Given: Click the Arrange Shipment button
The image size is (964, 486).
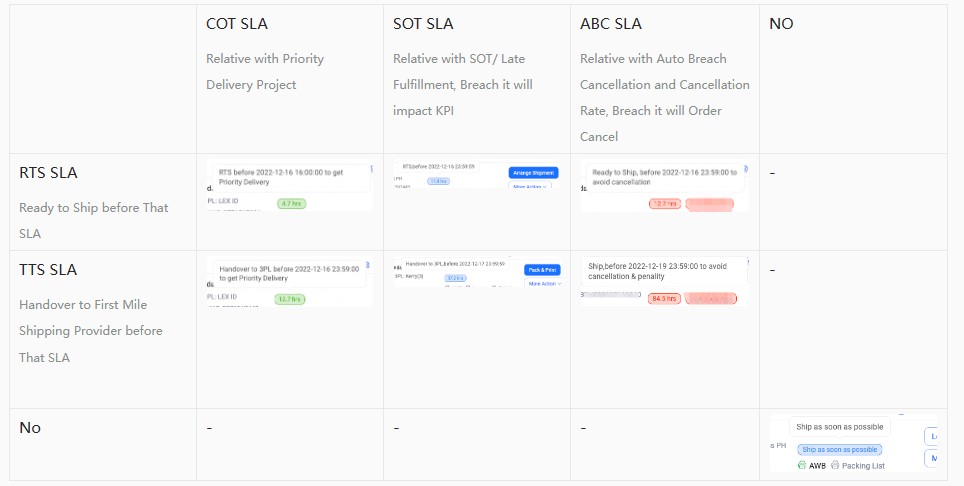Looking at the screenshot, I should click(x=535, y=173).
